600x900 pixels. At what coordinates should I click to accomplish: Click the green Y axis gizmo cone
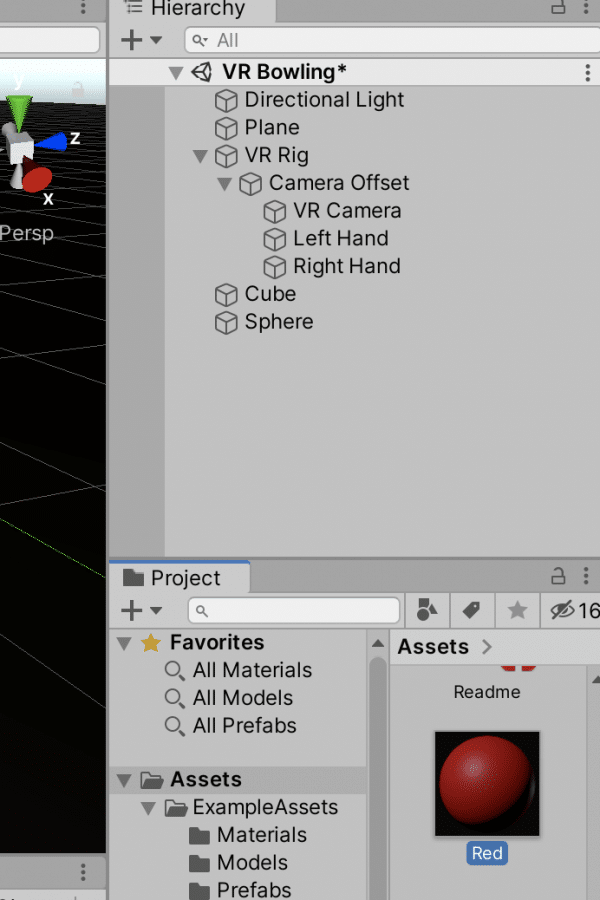click(18, 112)
